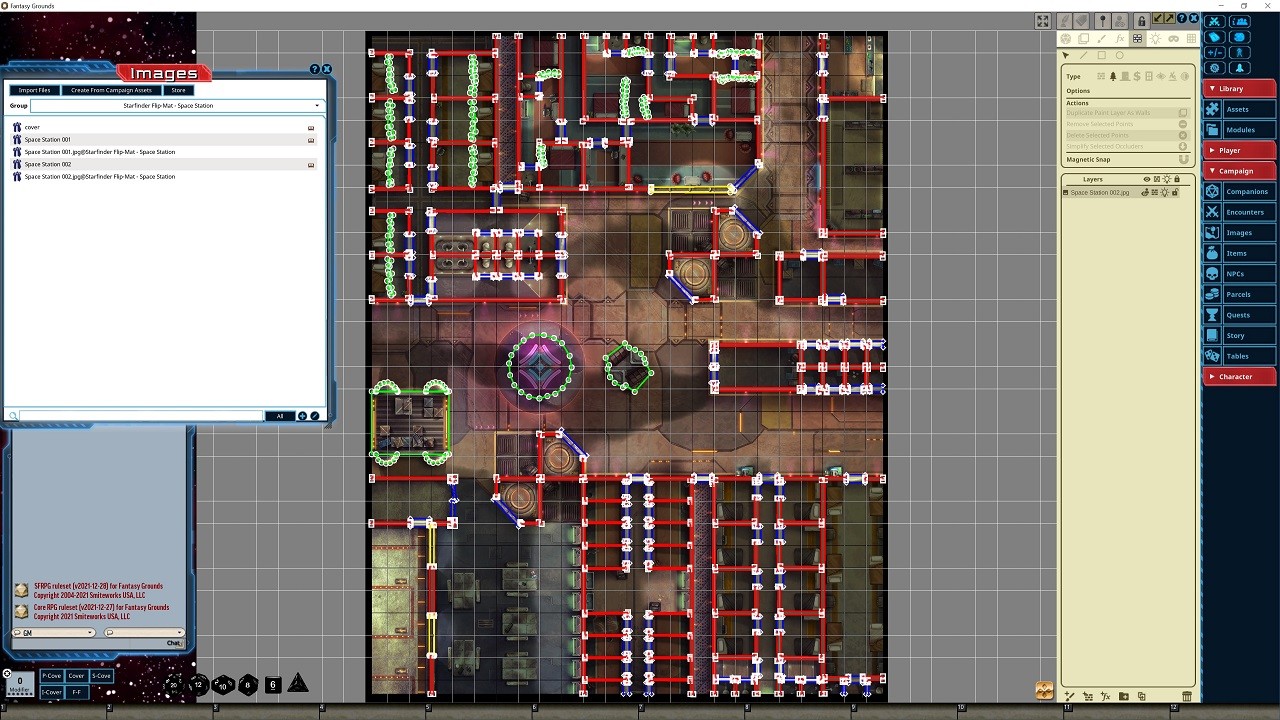Open the Images tab in the Campaign sidebar
Screen dimensions: 1280x720
point(1239,232)
